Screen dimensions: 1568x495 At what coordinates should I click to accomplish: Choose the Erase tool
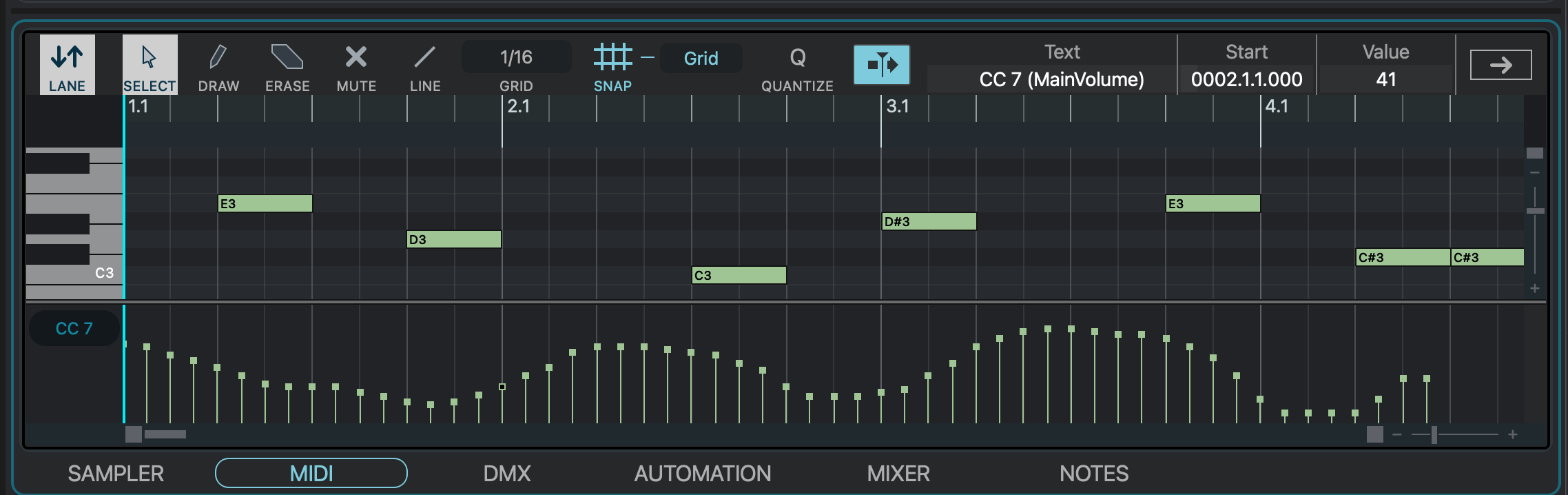287,65
